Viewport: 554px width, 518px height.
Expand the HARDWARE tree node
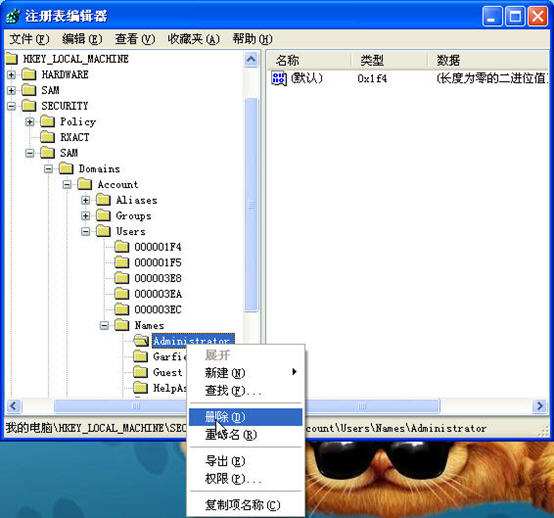click(x=11, y=75)
